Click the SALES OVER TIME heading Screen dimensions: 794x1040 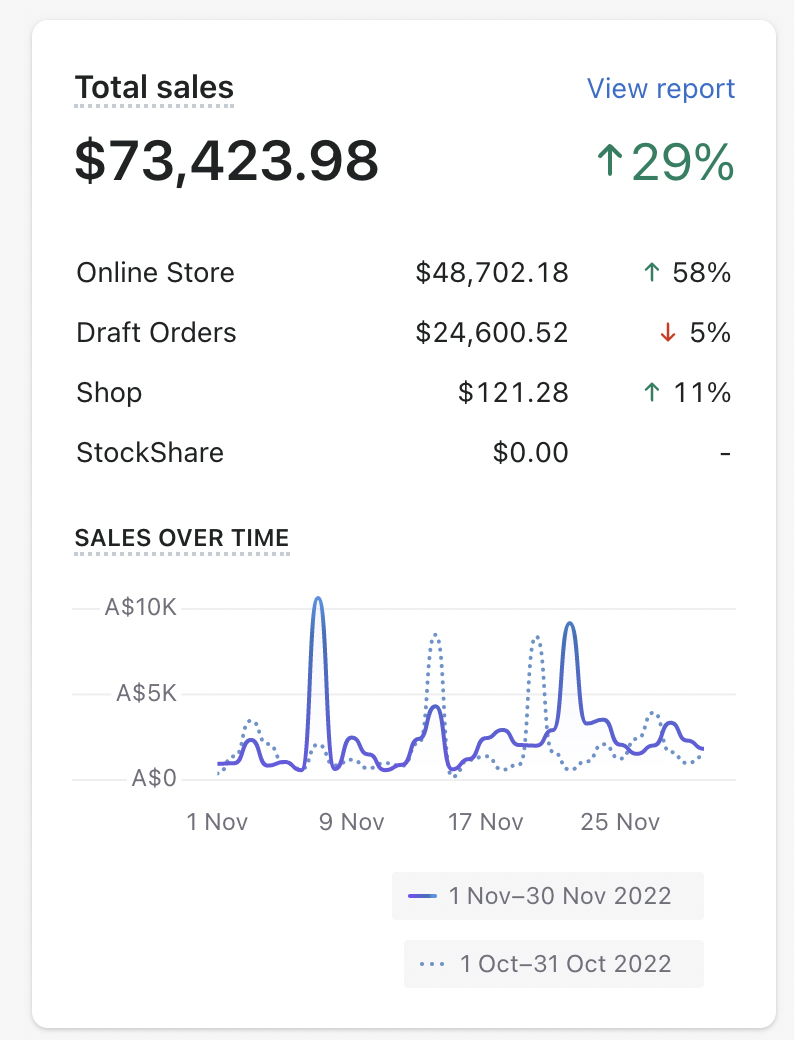pyautogui.click(x=182, y=537)
